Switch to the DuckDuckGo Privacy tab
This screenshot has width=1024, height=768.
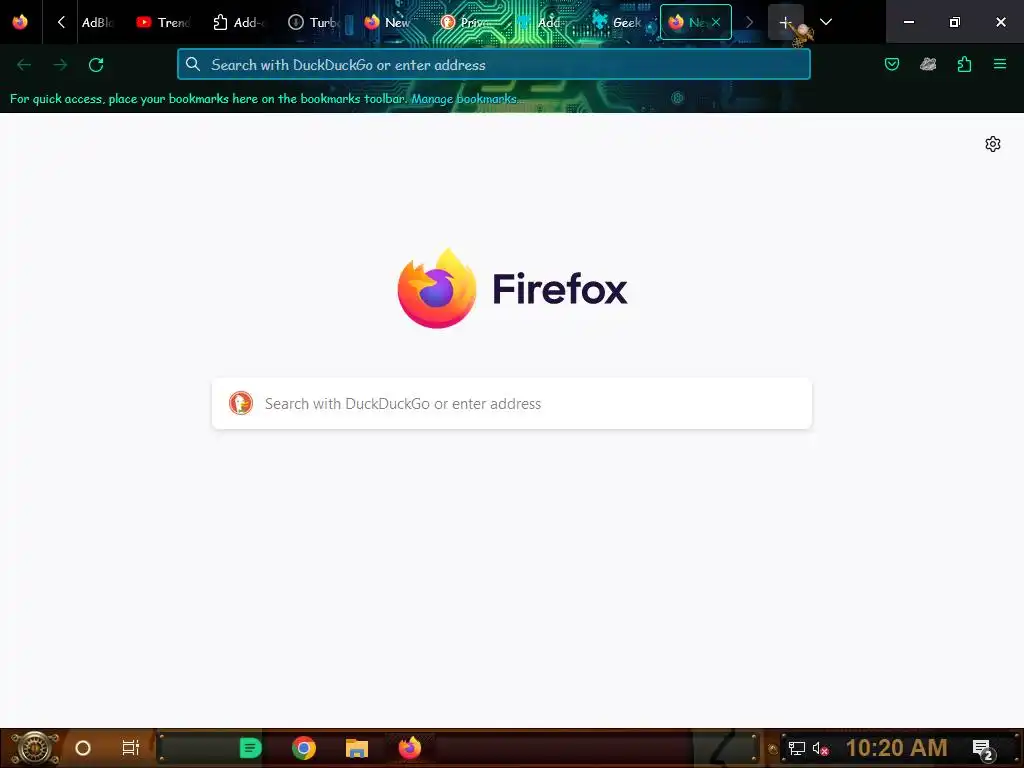click(466, 22)
